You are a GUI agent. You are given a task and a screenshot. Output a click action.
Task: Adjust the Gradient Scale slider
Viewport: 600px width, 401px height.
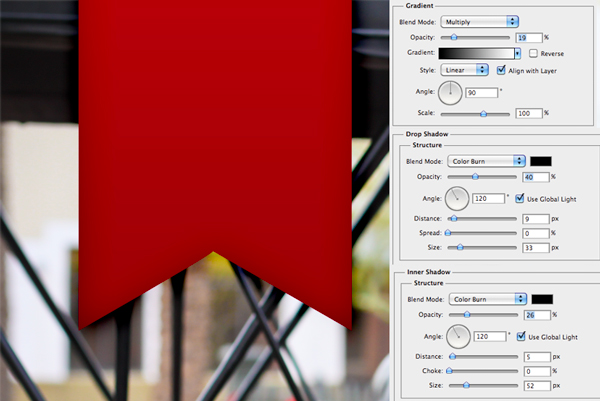click(483, 114)
